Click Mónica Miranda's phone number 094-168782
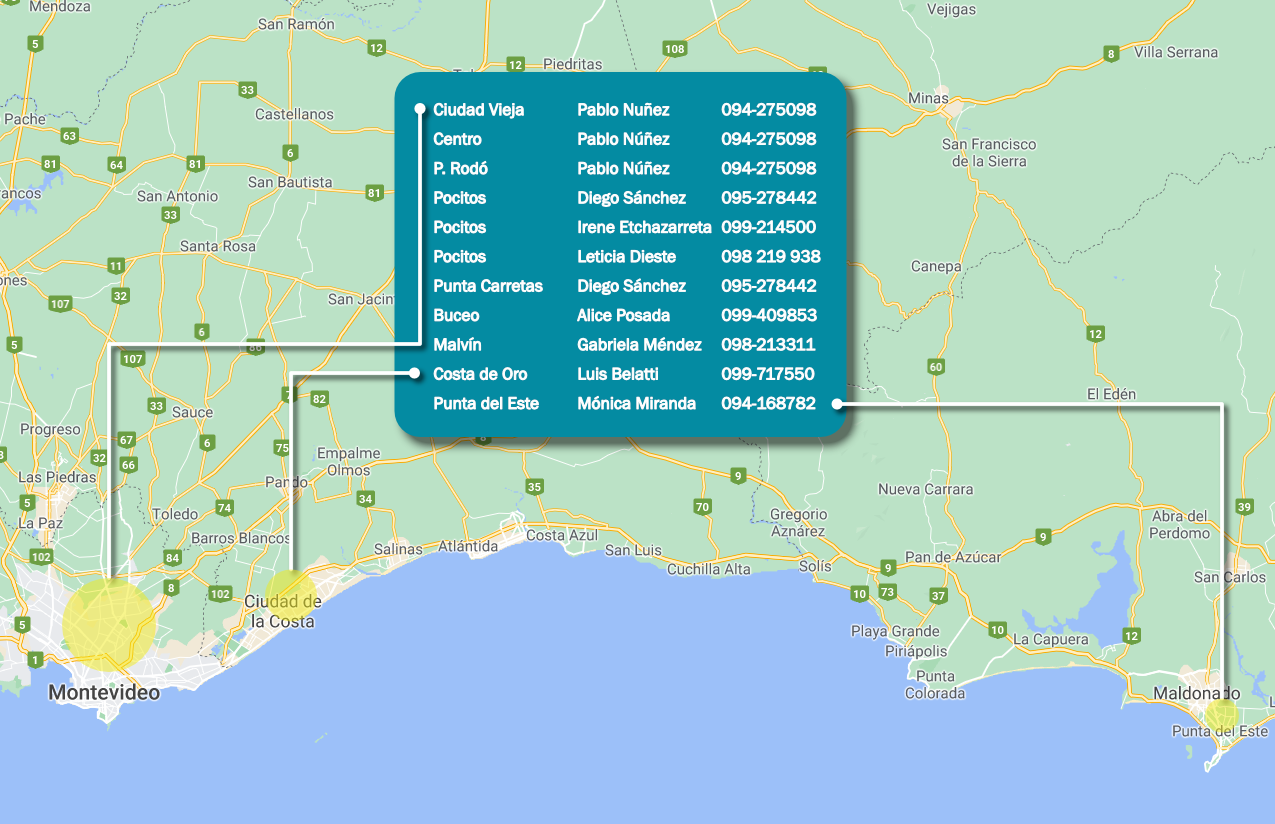The image size is (1275, 824). (768, 404)
